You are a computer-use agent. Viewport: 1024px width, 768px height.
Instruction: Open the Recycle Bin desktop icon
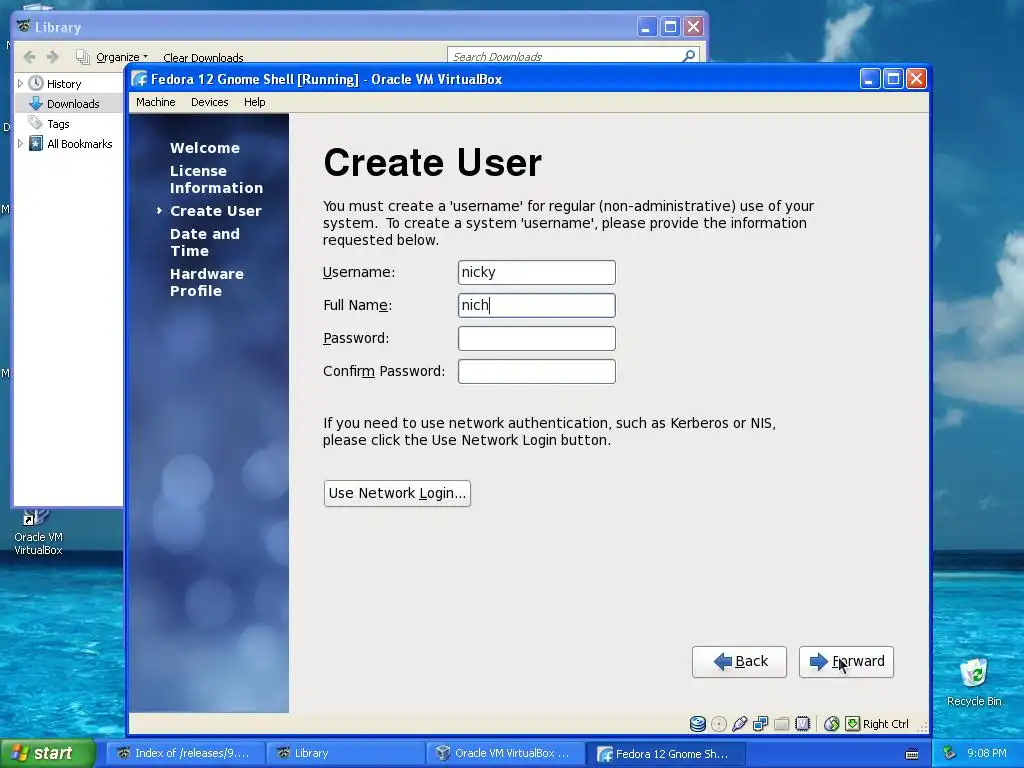pyautogui.click(x=974, y=682)
